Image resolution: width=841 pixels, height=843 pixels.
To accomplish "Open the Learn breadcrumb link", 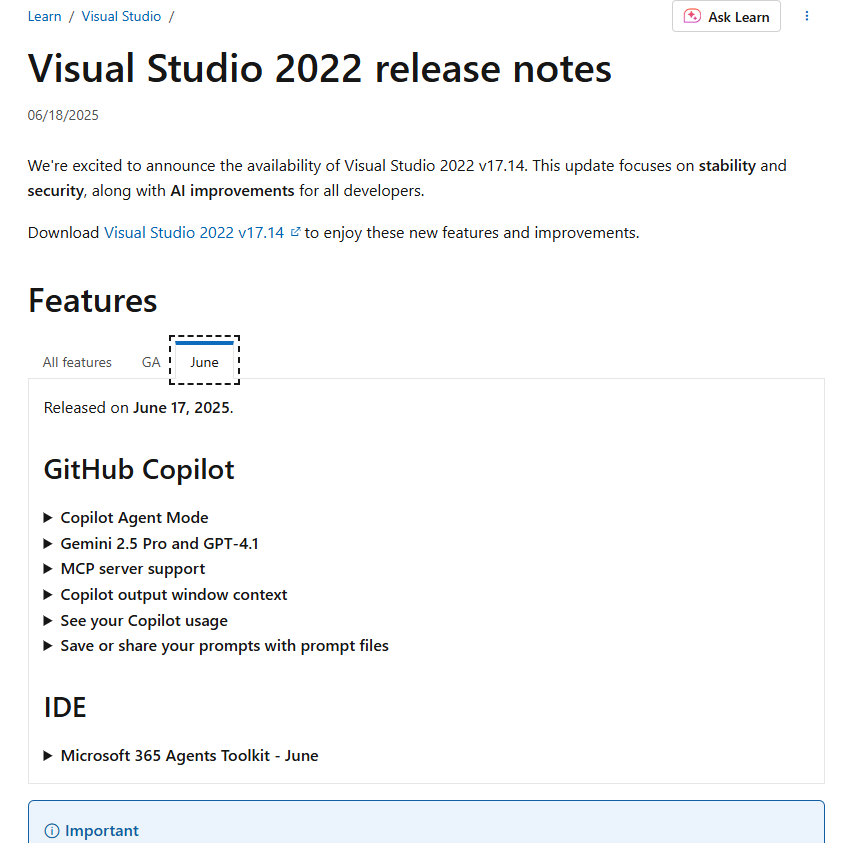I will 45,16.
